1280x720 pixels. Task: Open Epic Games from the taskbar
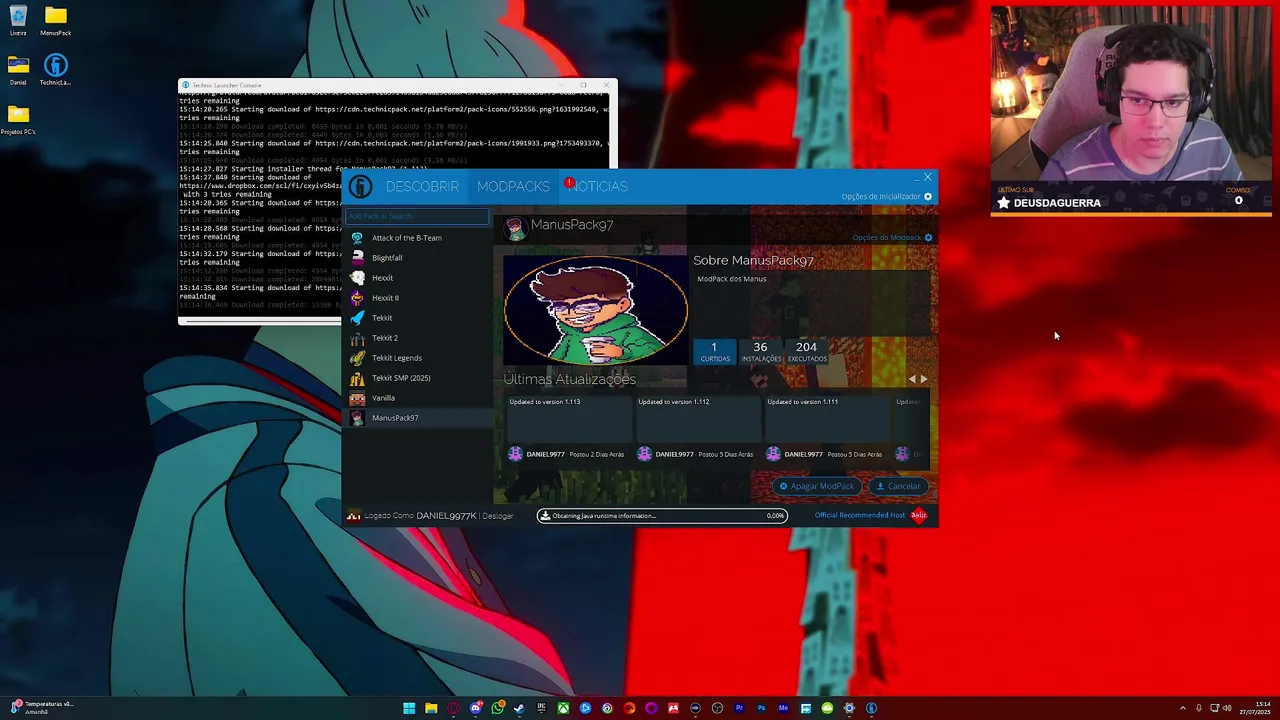coord(541,708)
